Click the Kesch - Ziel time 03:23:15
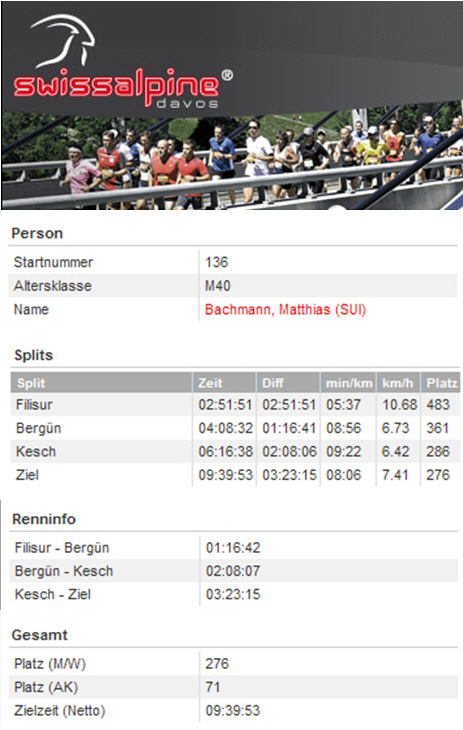 (x=233, y=594)
